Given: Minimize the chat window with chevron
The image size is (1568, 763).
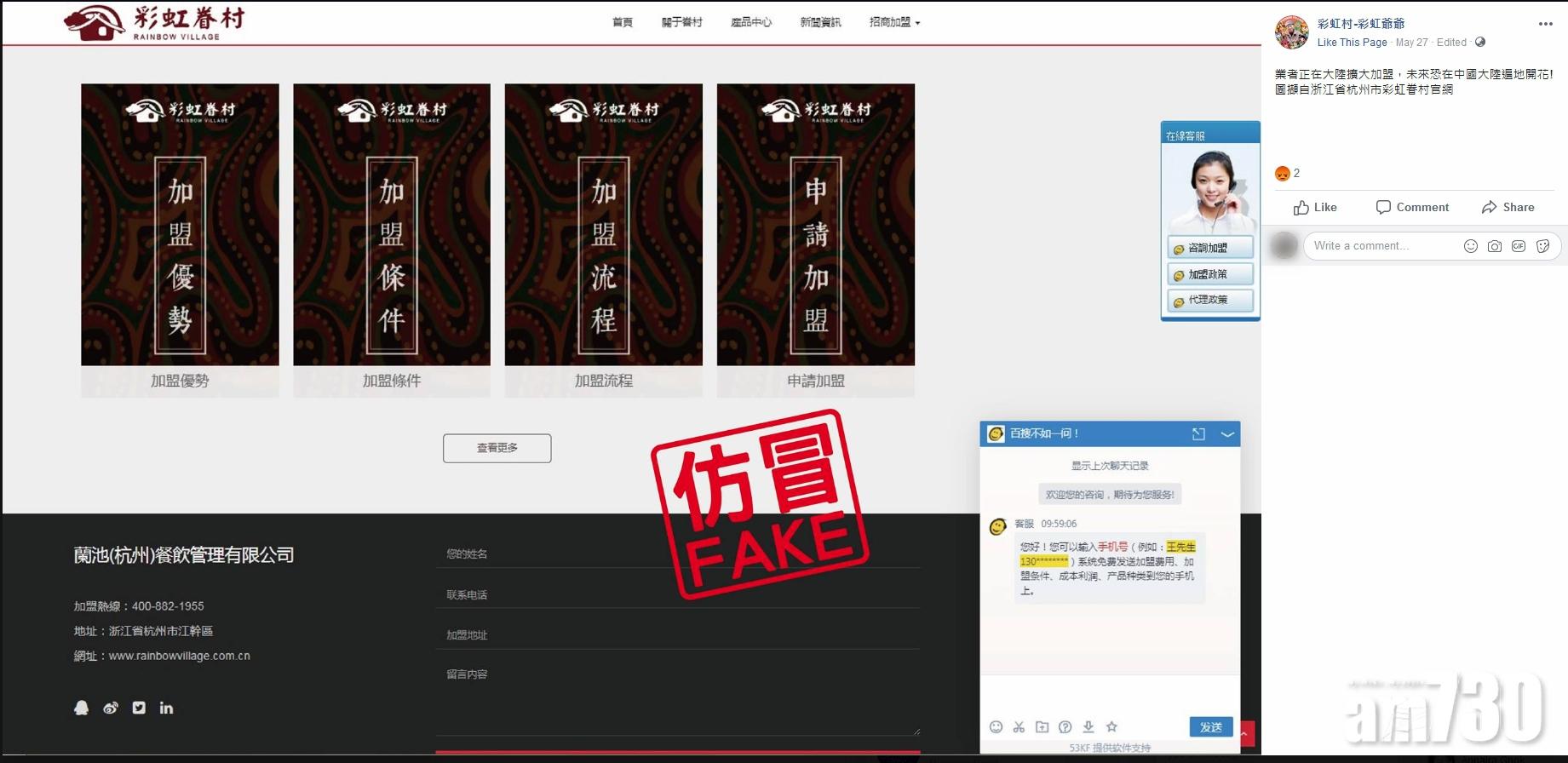Looking at the screenshot, I should (1227, 434).
